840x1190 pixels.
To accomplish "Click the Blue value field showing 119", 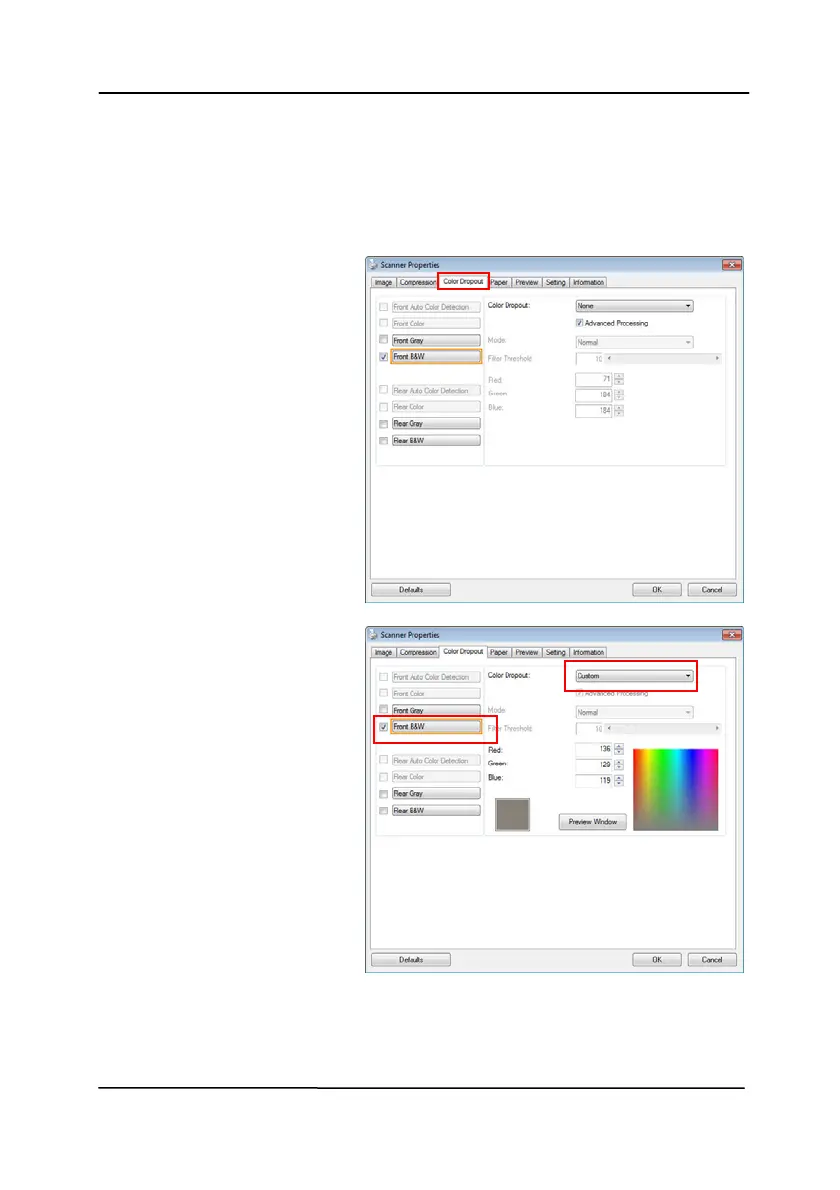I will pos(593,780).
